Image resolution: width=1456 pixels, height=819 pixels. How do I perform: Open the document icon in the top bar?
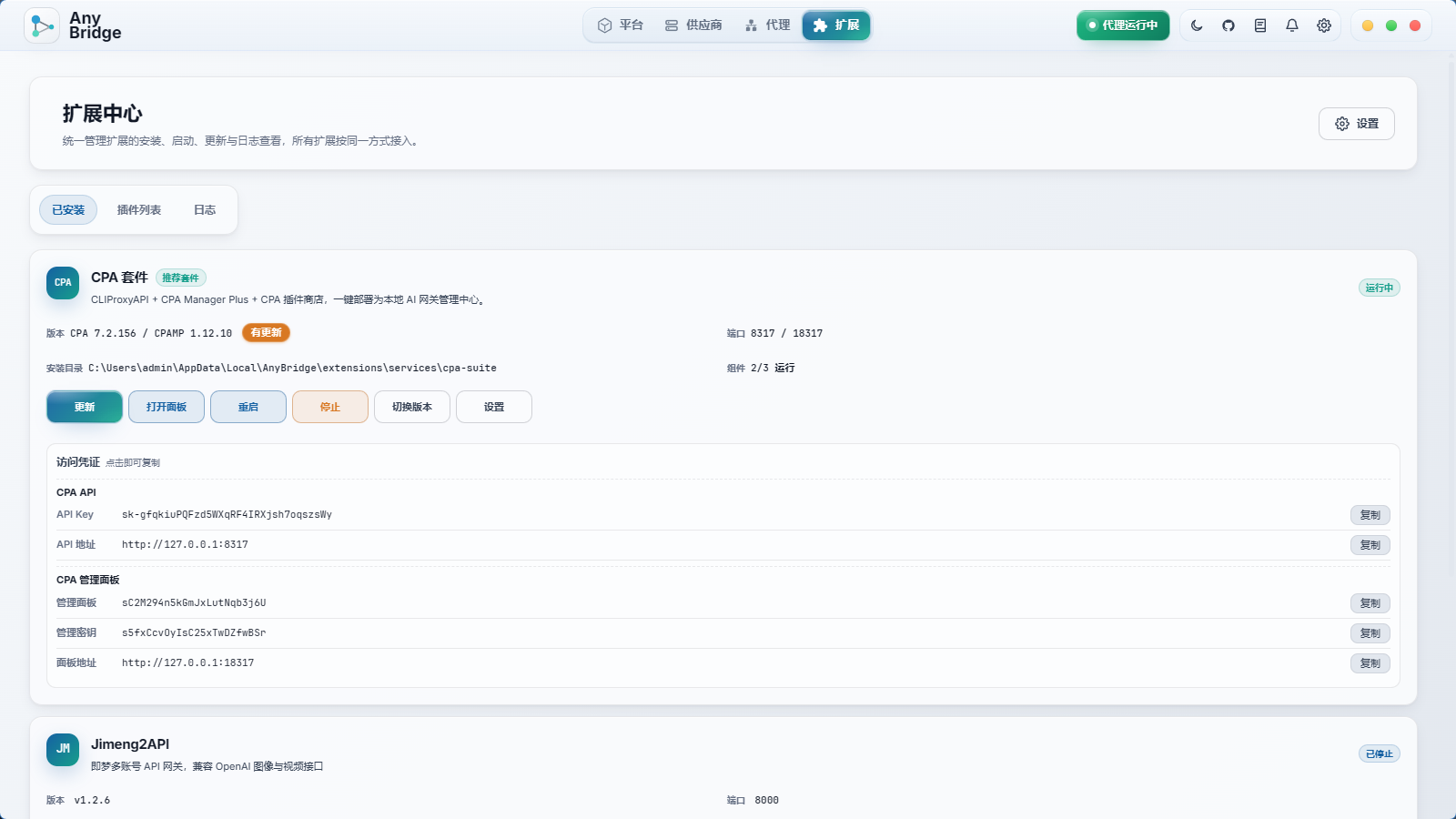point(1260,25)
